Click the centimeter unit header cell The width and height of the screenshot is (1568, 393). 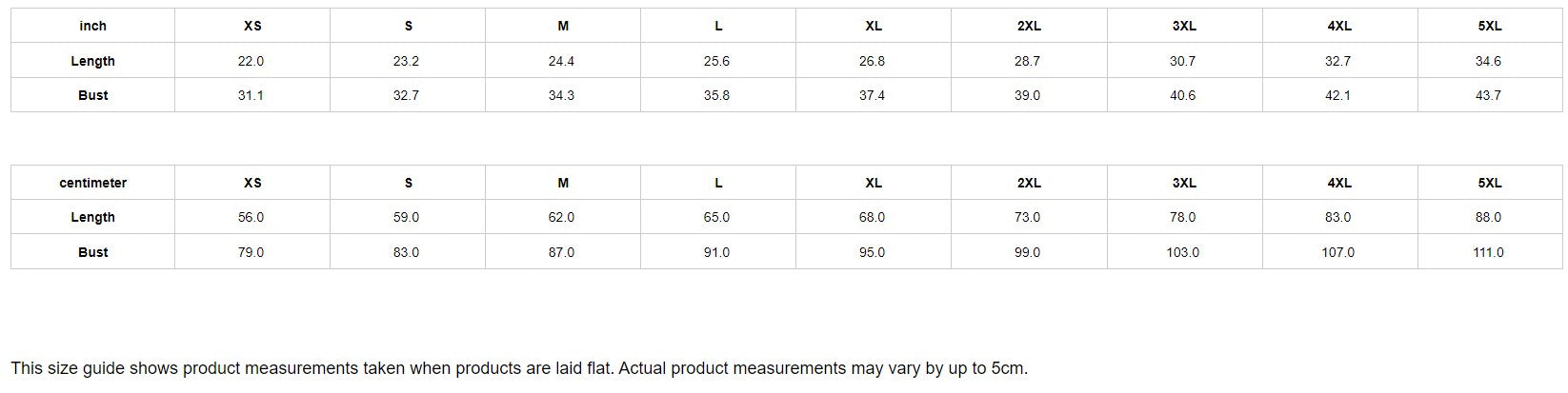coord(92,183)
